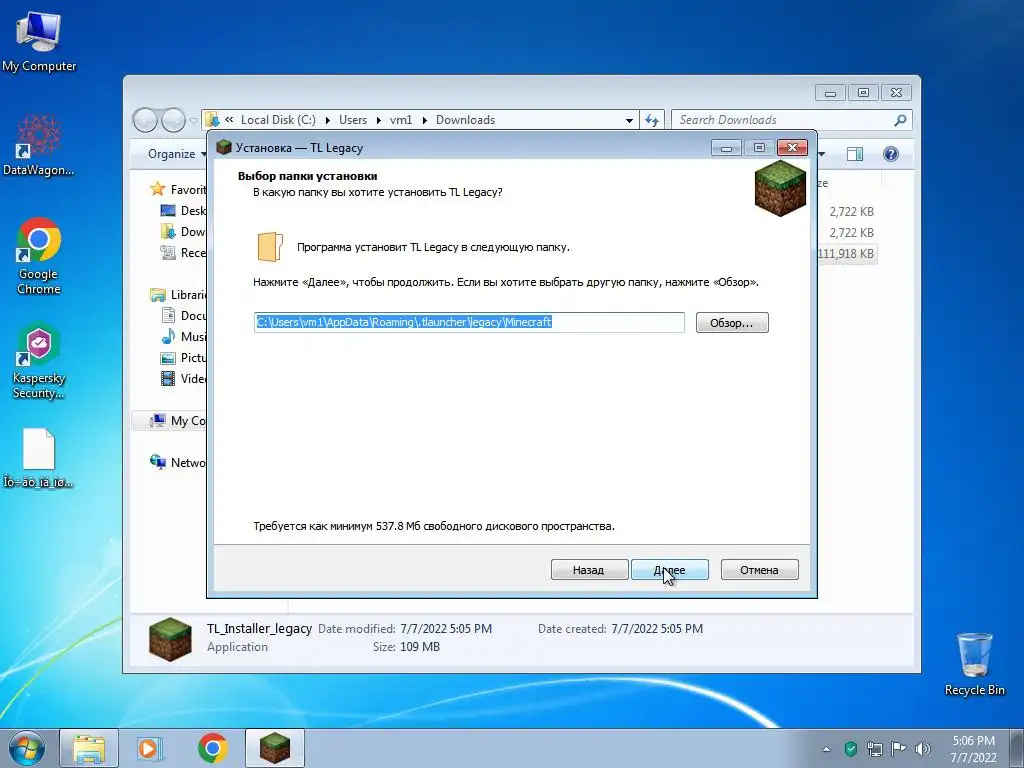Select My Computer in navigation pane
Screen dimensions: 1024x768
point(178,421)
